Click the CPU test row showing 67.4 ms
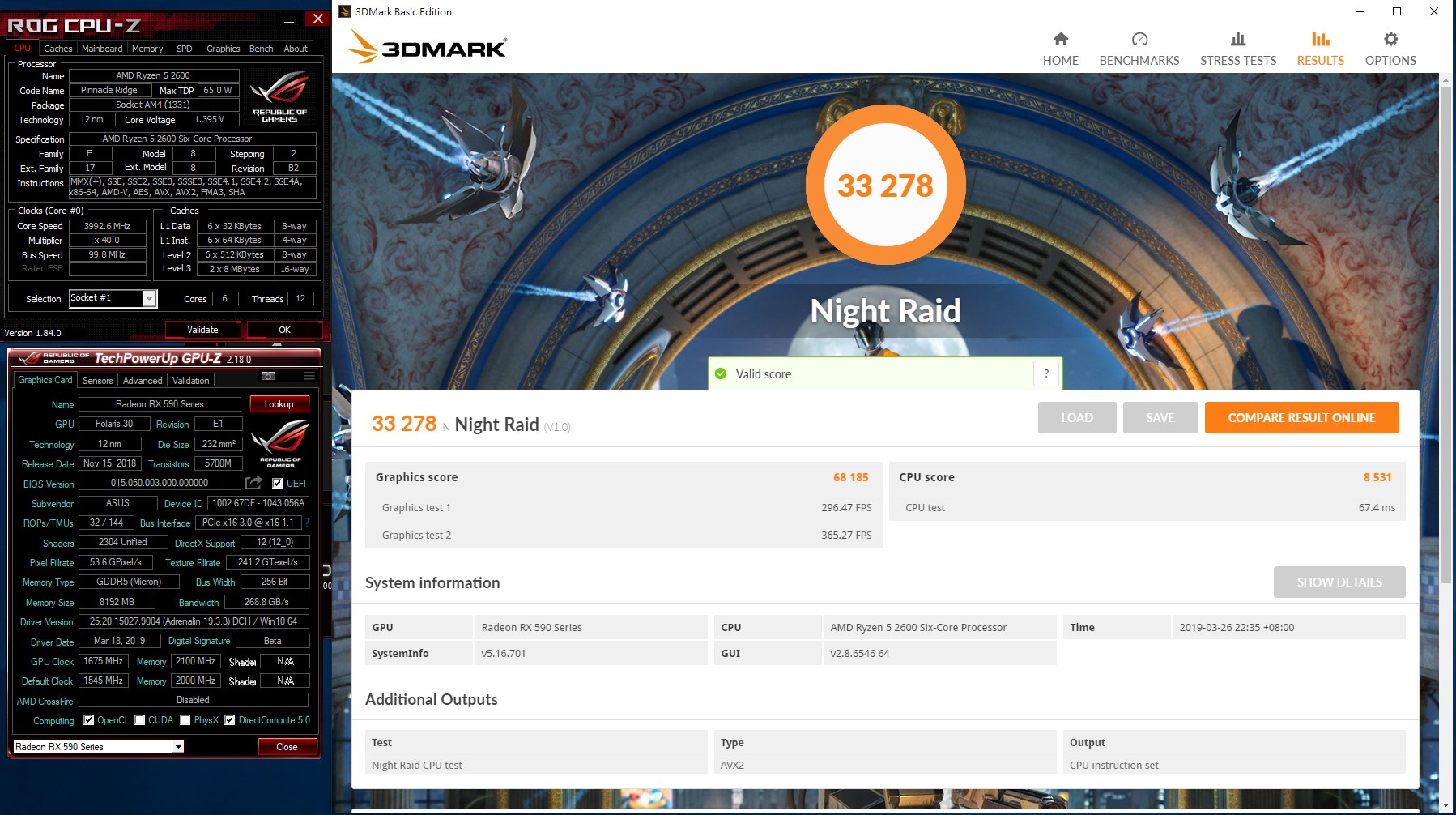This screenshot has height=815, width=1456. click(x=1147, y=507)
